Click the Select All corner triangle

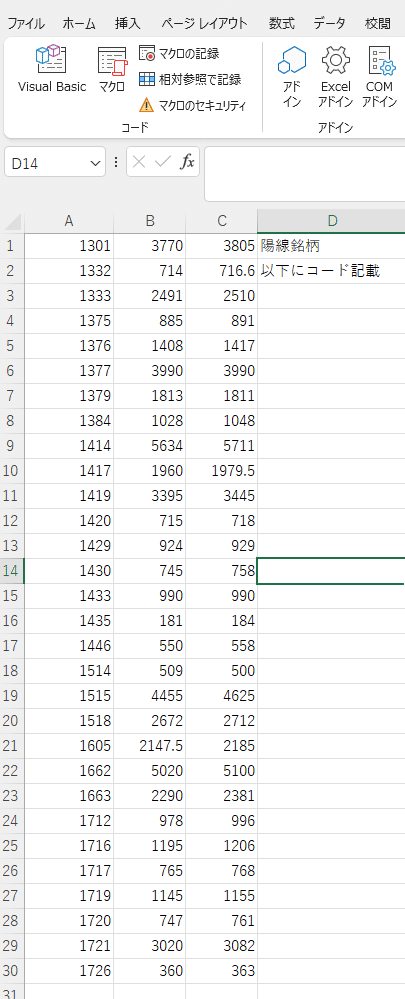click(x=13, y=221)
